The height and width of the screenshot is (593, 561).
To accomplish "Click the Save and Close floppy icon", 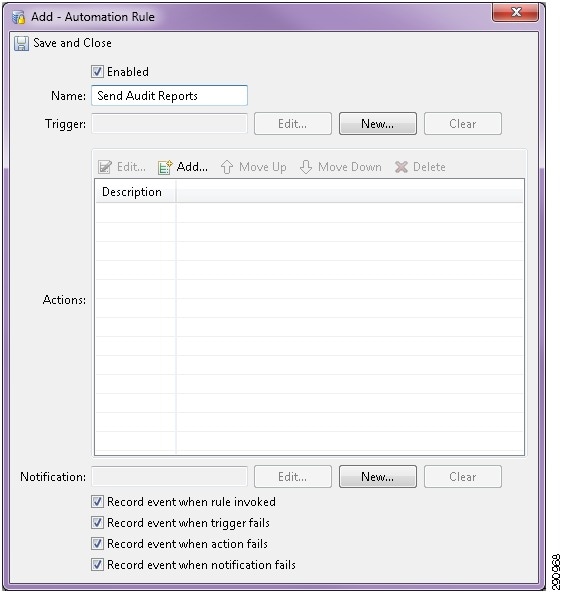I will pyautogui.click(x=21, y=43).
